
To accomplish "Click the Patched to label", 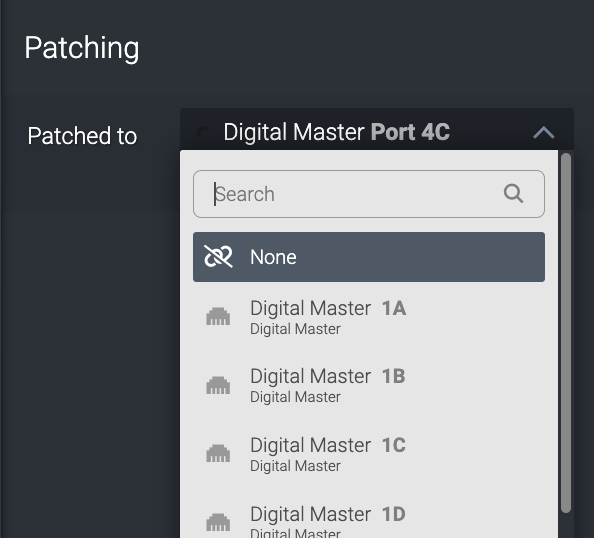I will click(x=82, y=136).
